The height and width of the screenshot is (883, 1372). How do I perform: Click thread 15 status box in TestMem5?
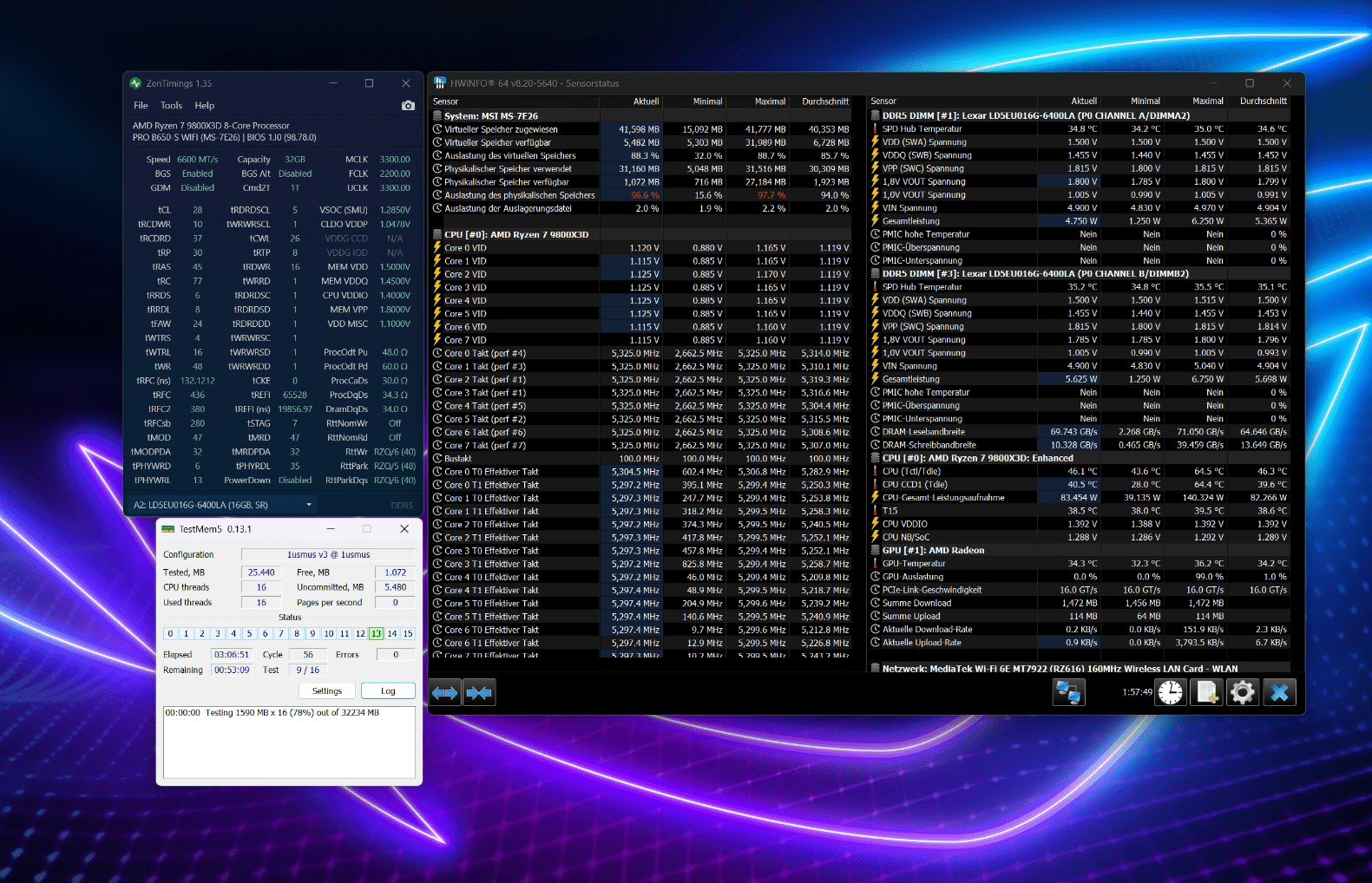pyautogui.click(x=408, y=634)
